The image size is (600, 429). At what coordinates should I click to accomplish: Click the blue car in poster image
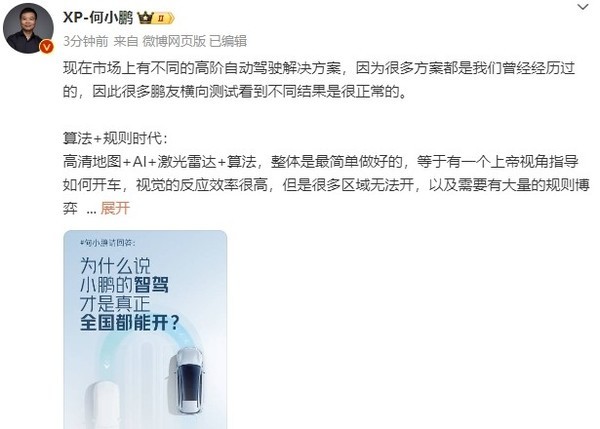click(x=189, y=380)
